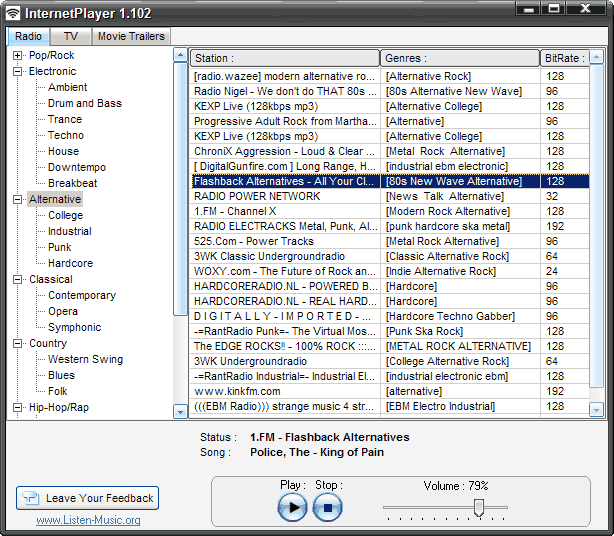
Task: Select The EDGE ROCKS!! station row
Action: (390, 347)
